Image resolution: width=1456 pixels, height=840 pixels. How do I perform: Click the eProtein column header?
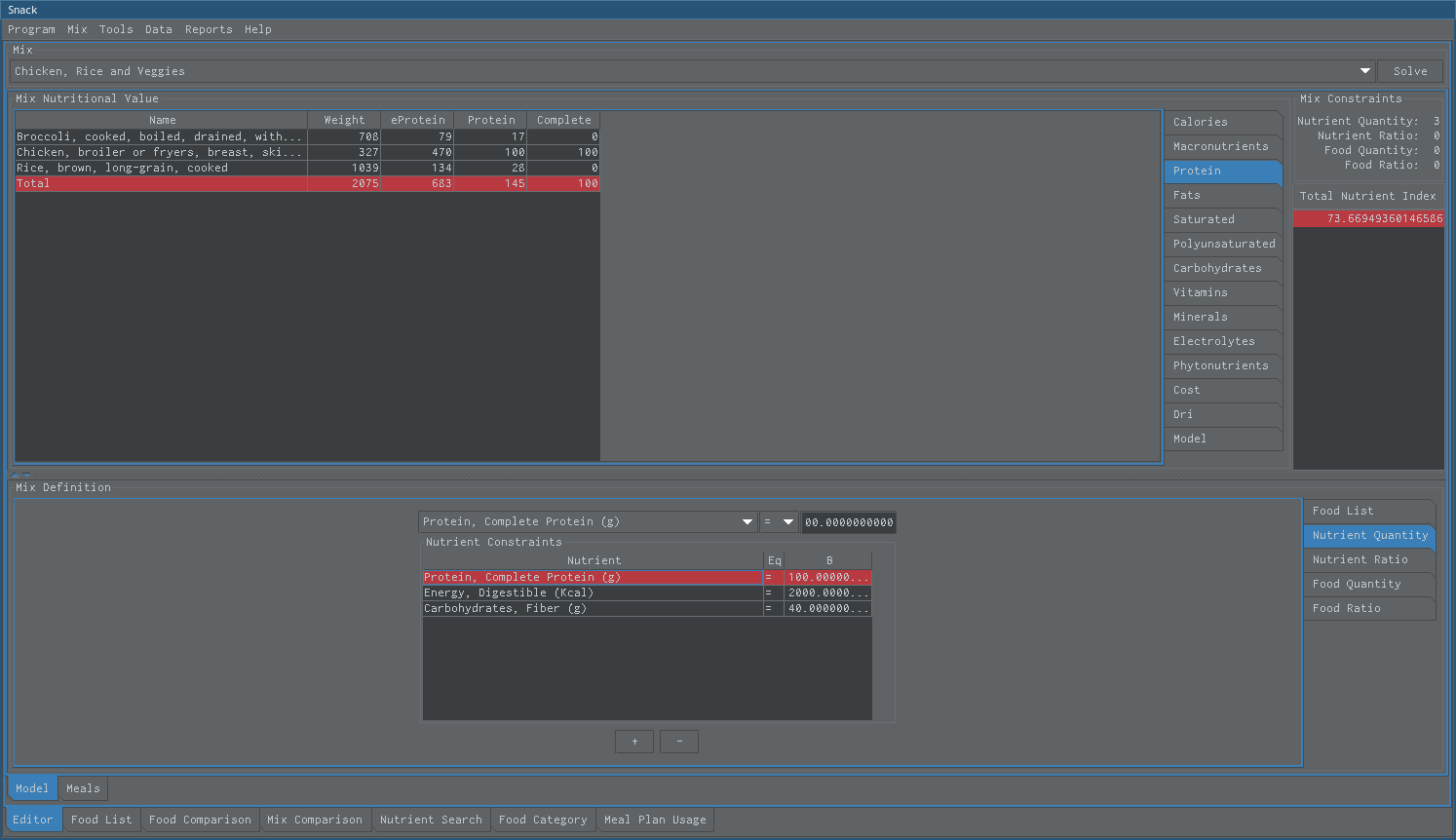(x=417, y=120)
